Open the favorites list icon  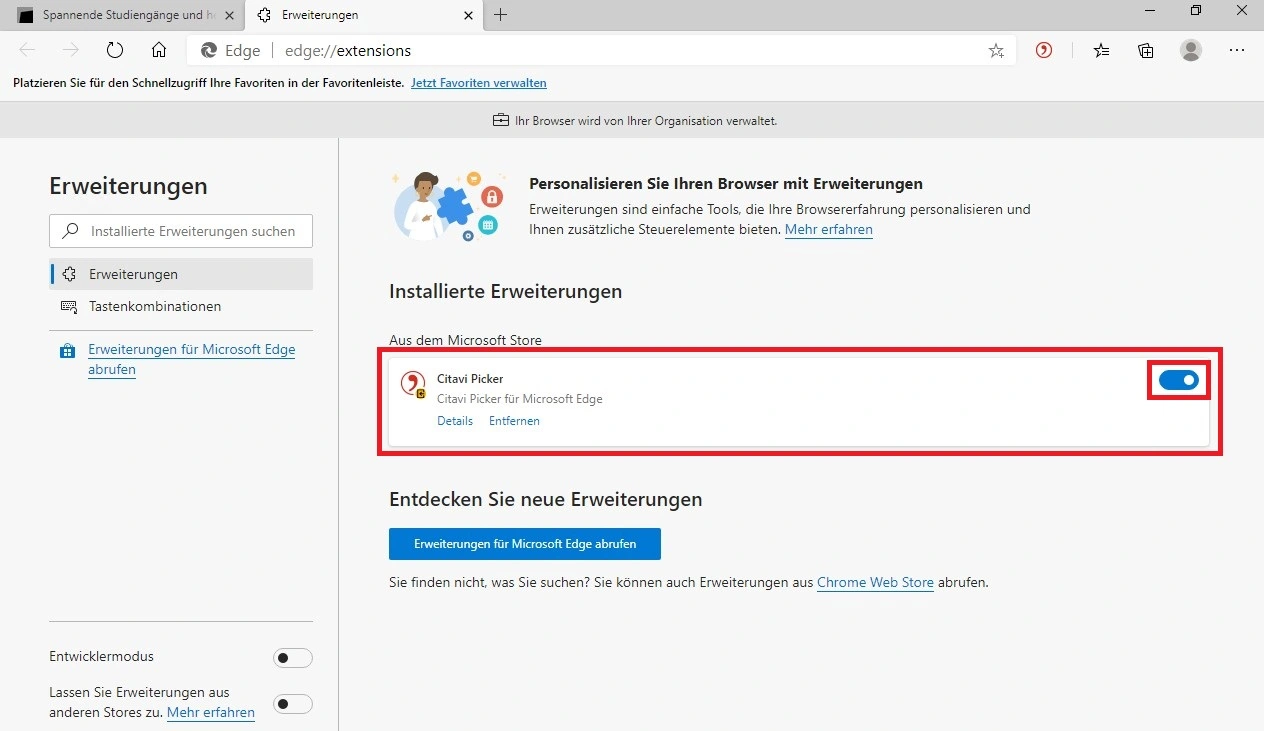tap(1101, 50)
